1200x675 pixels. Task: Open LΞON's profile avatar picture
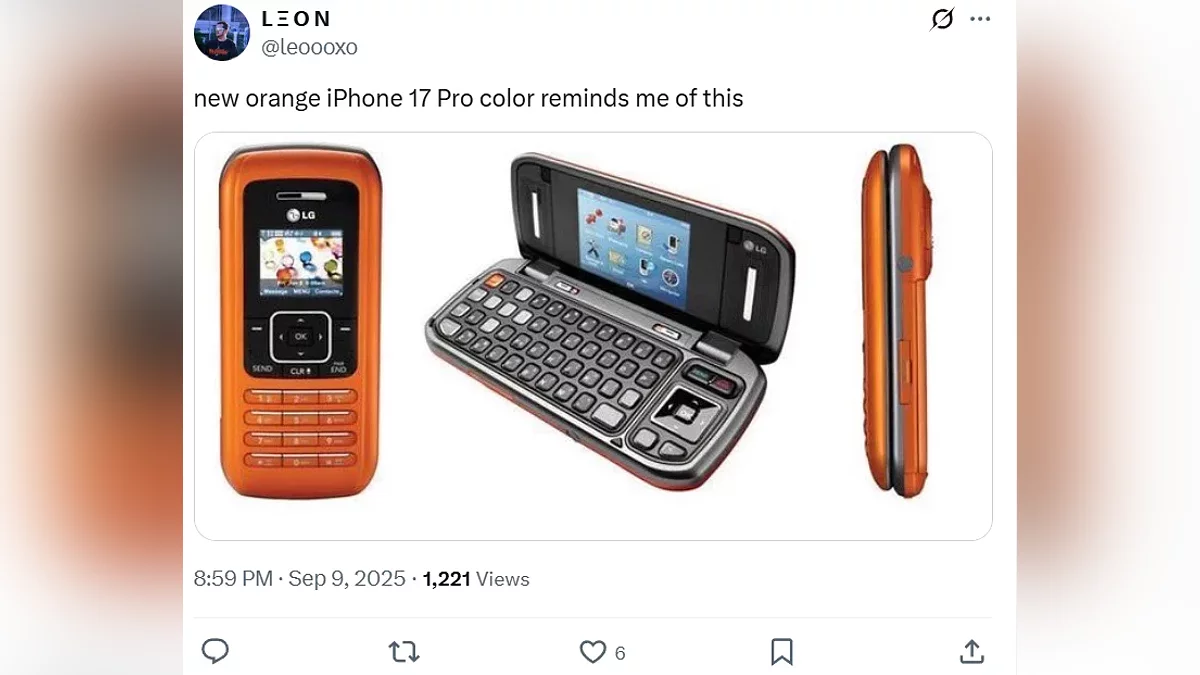tap(222, 33)
